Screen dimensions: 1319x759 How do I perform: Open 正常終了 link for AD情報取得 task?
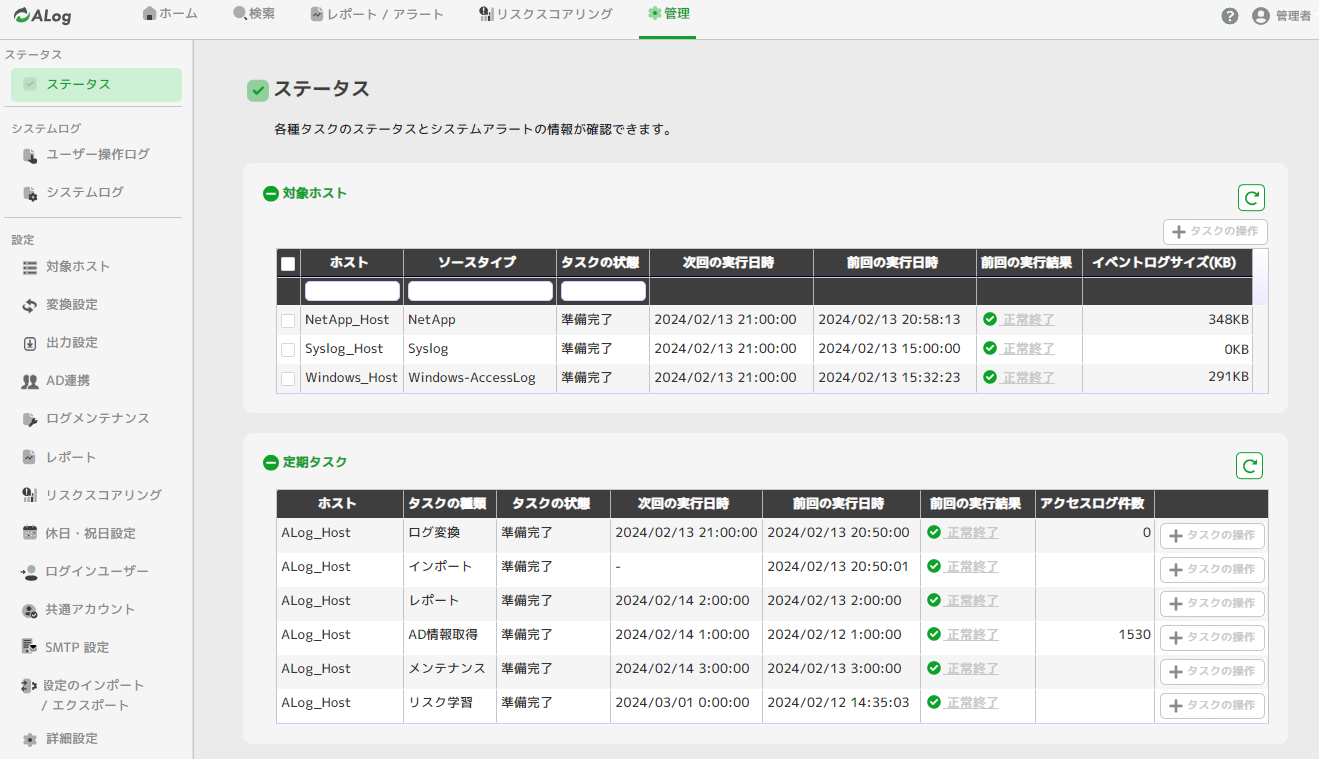[x=972, y=635]
